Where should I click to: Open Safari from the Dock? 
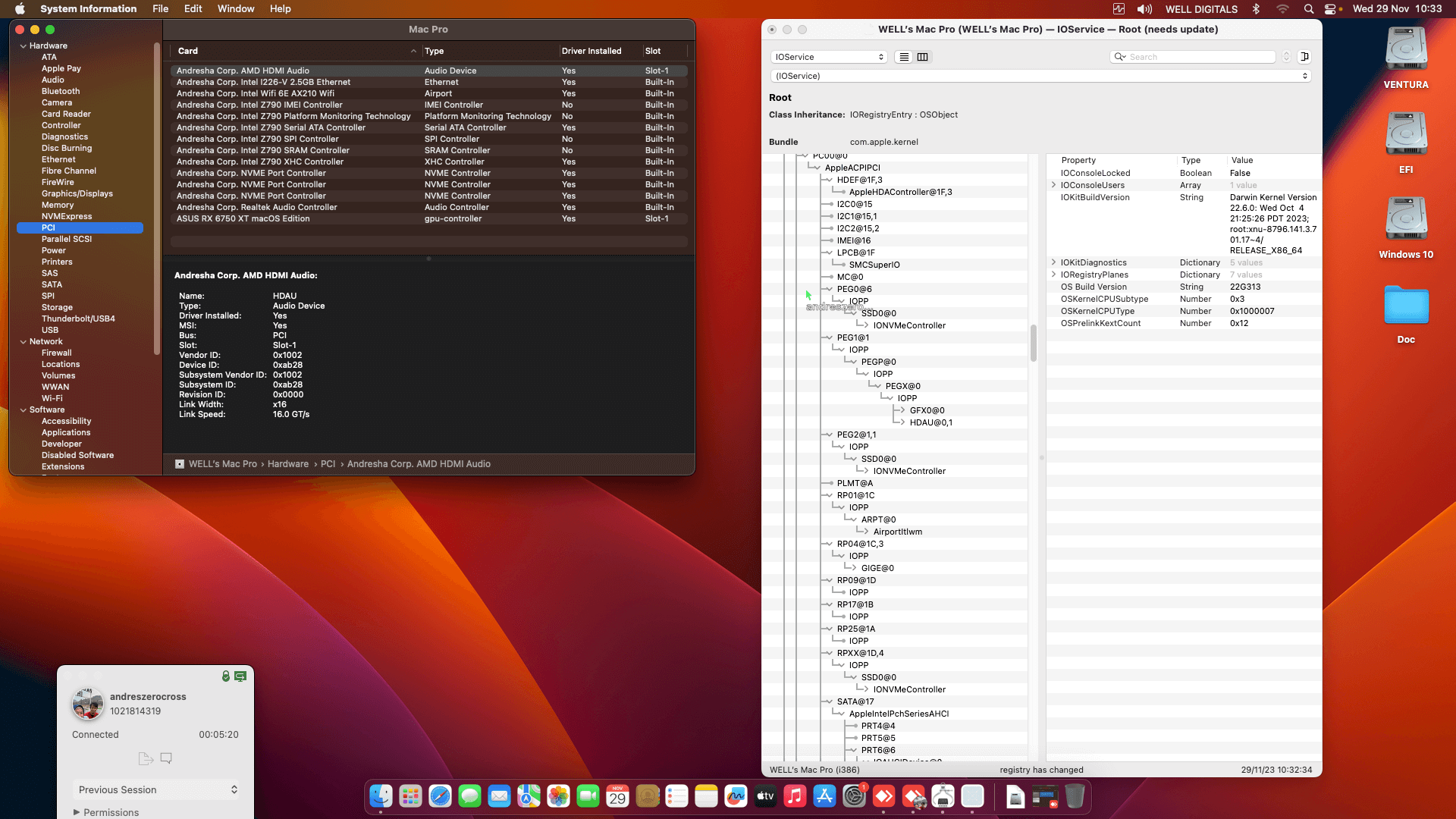(440, 796)
